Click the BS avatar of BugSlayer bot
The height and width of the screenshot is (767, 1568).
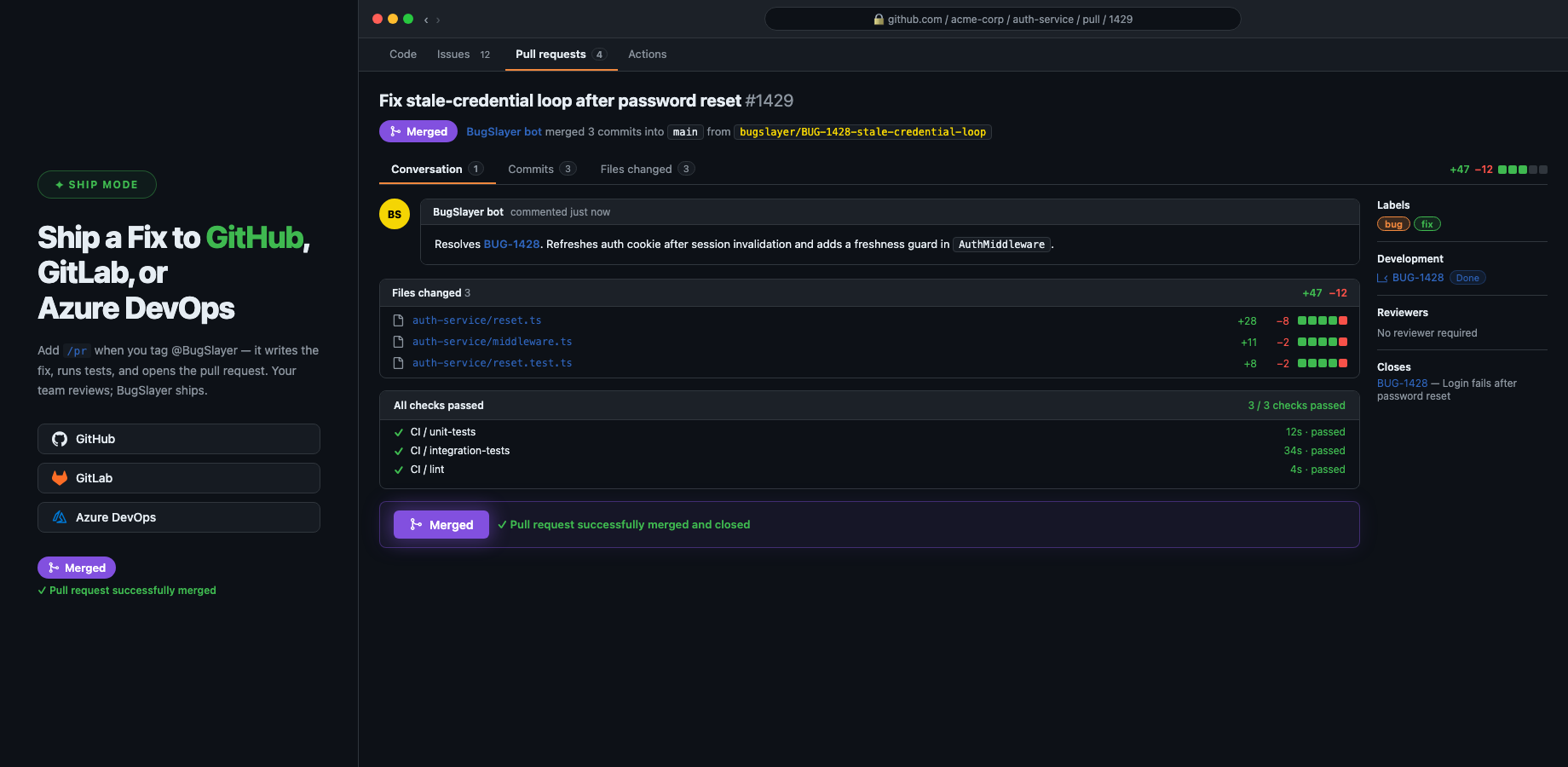click(x=394, y=214)
